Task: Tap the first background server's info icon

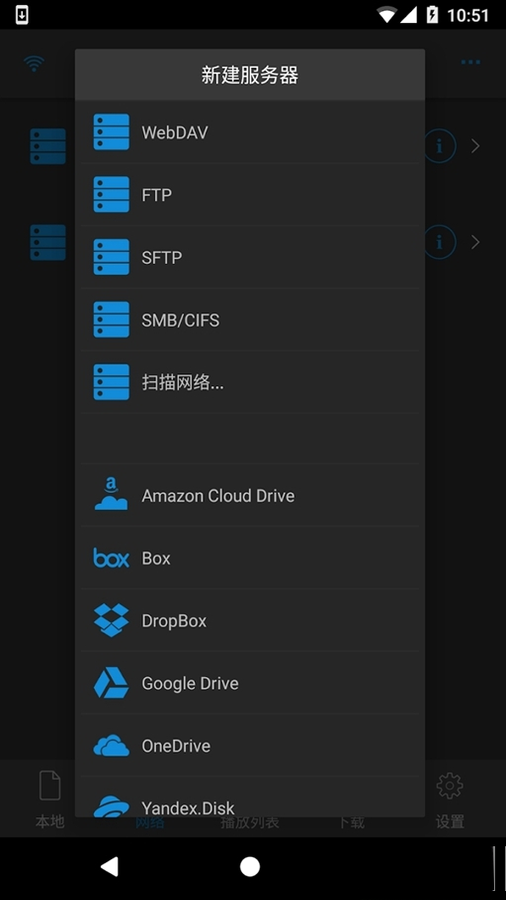Action: tap(440, 146)
